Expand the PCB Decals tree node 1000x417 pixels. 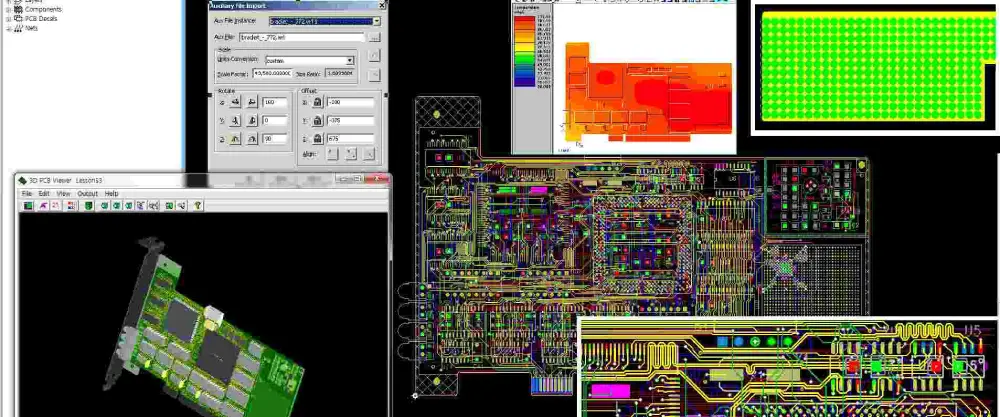8,19
